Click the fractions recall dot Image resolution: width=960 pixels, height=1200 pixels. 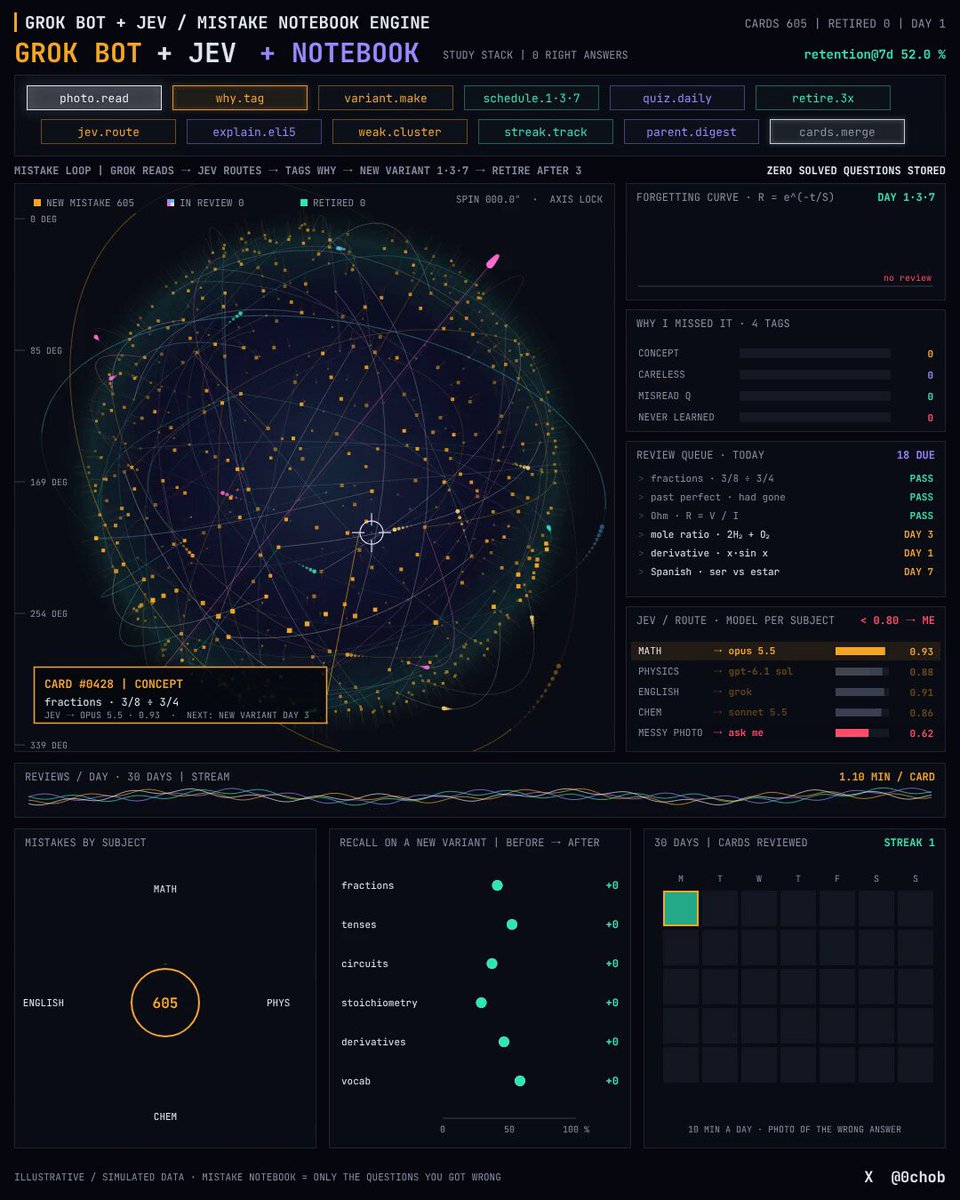497,885
